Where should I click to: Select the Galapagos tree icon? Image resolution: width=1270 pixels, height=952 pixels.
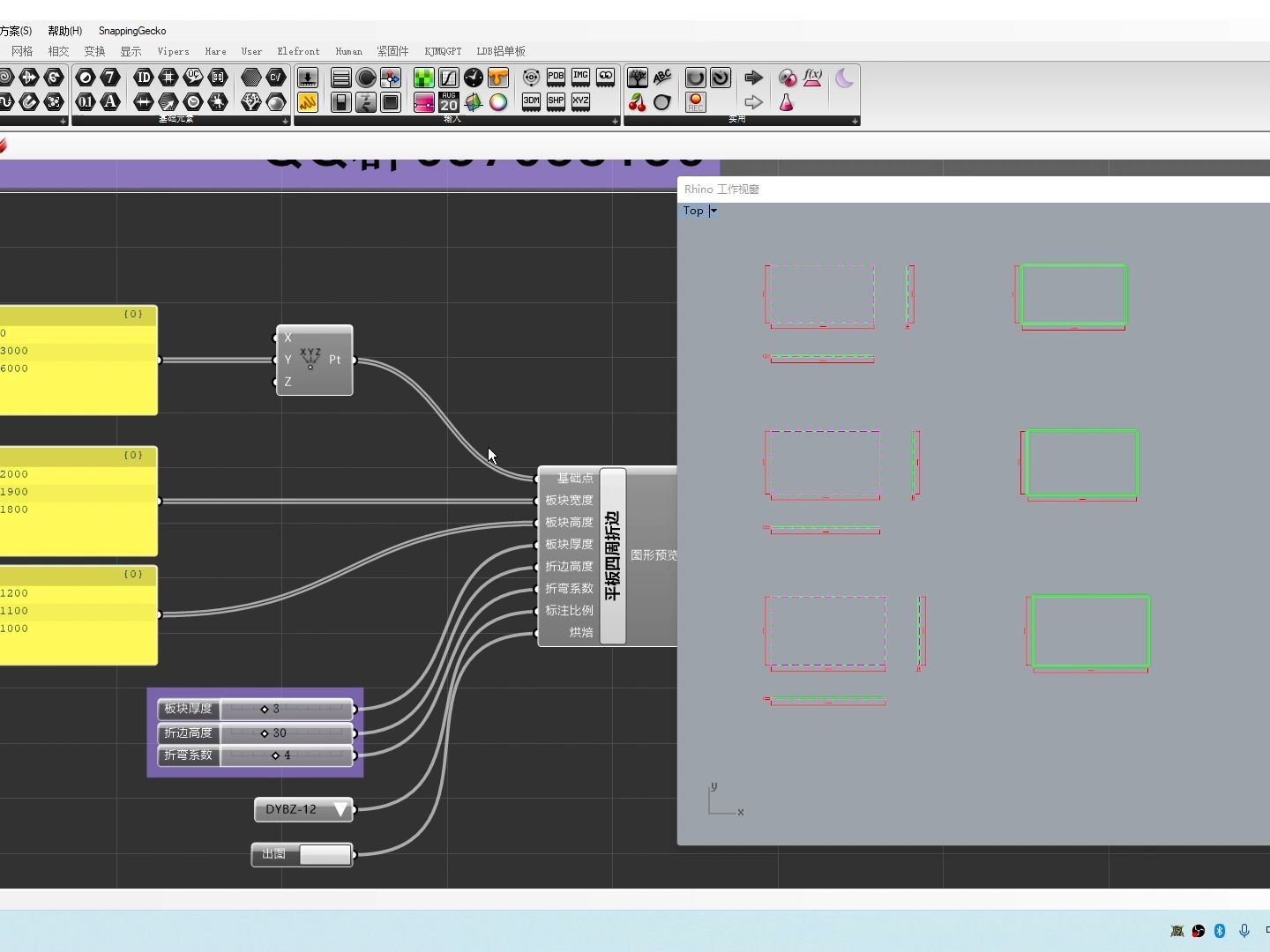tap(638, 78)
